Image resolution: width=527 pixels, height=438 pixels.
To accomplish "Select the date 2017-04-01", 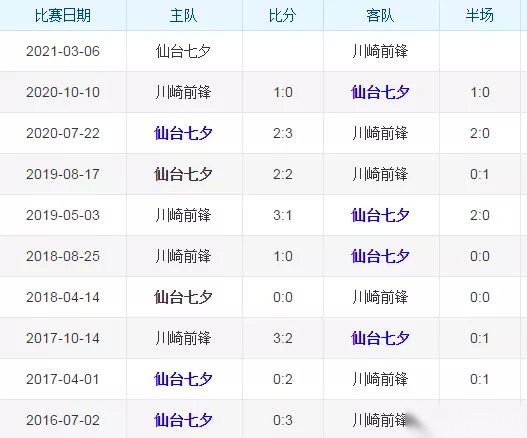I will [x=63, y=380].
